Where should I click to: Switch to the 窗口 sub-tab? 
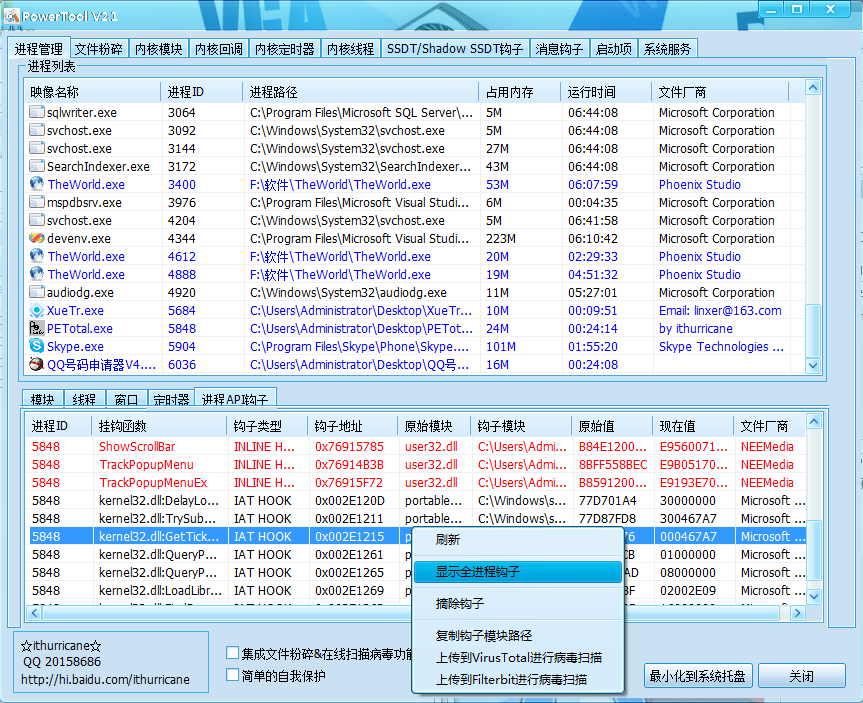point(126,399)
